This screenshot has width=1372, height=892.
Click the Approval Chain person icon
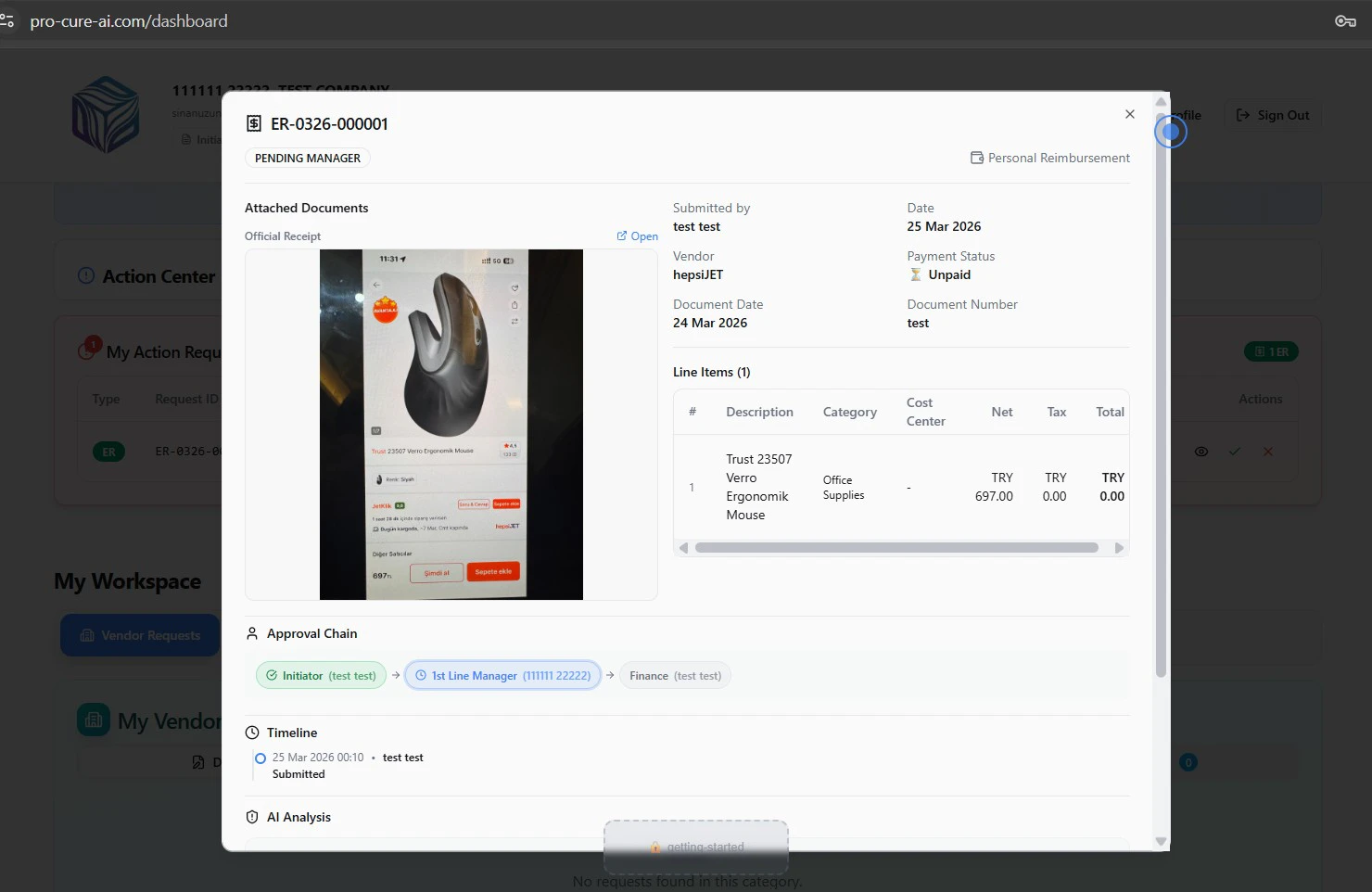pos(252,633)
